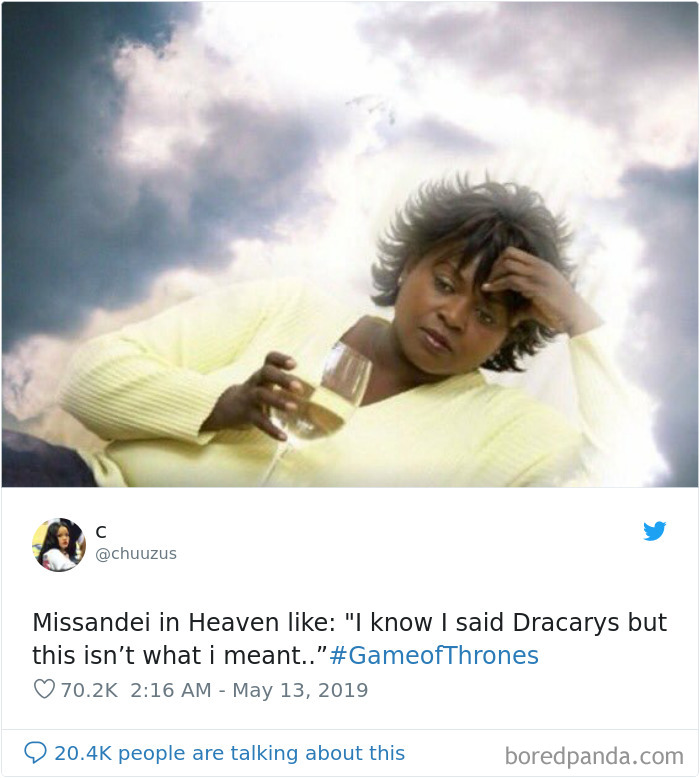Open the tweet timestamp May 13, 2019
700x778 pixels.
point(249,690)
